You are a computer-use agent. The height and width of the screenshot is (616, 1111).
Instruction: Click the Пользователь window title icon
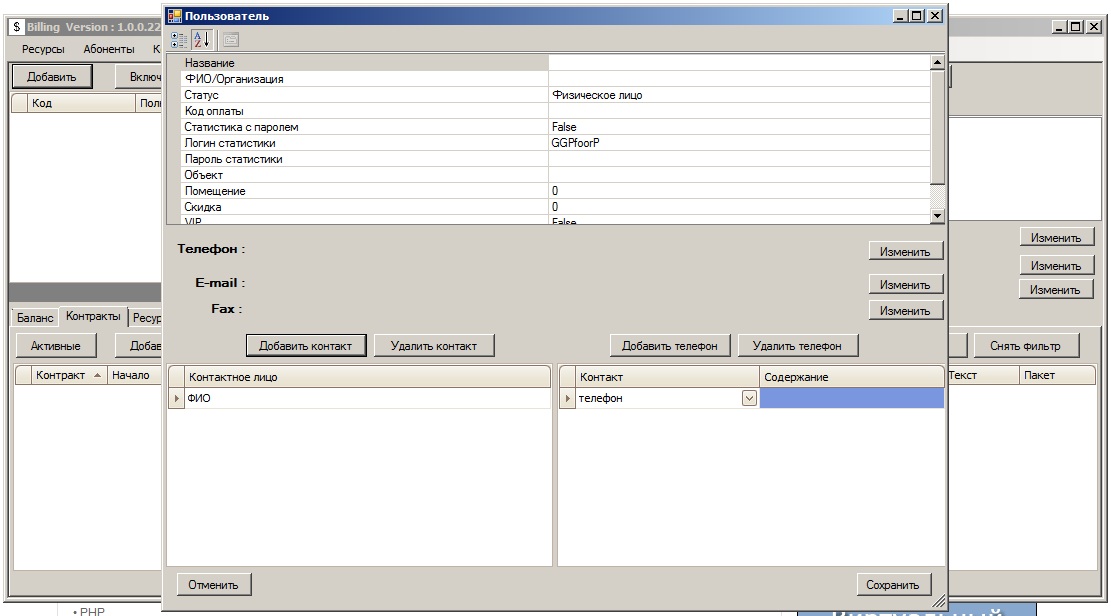click(175, 16)
